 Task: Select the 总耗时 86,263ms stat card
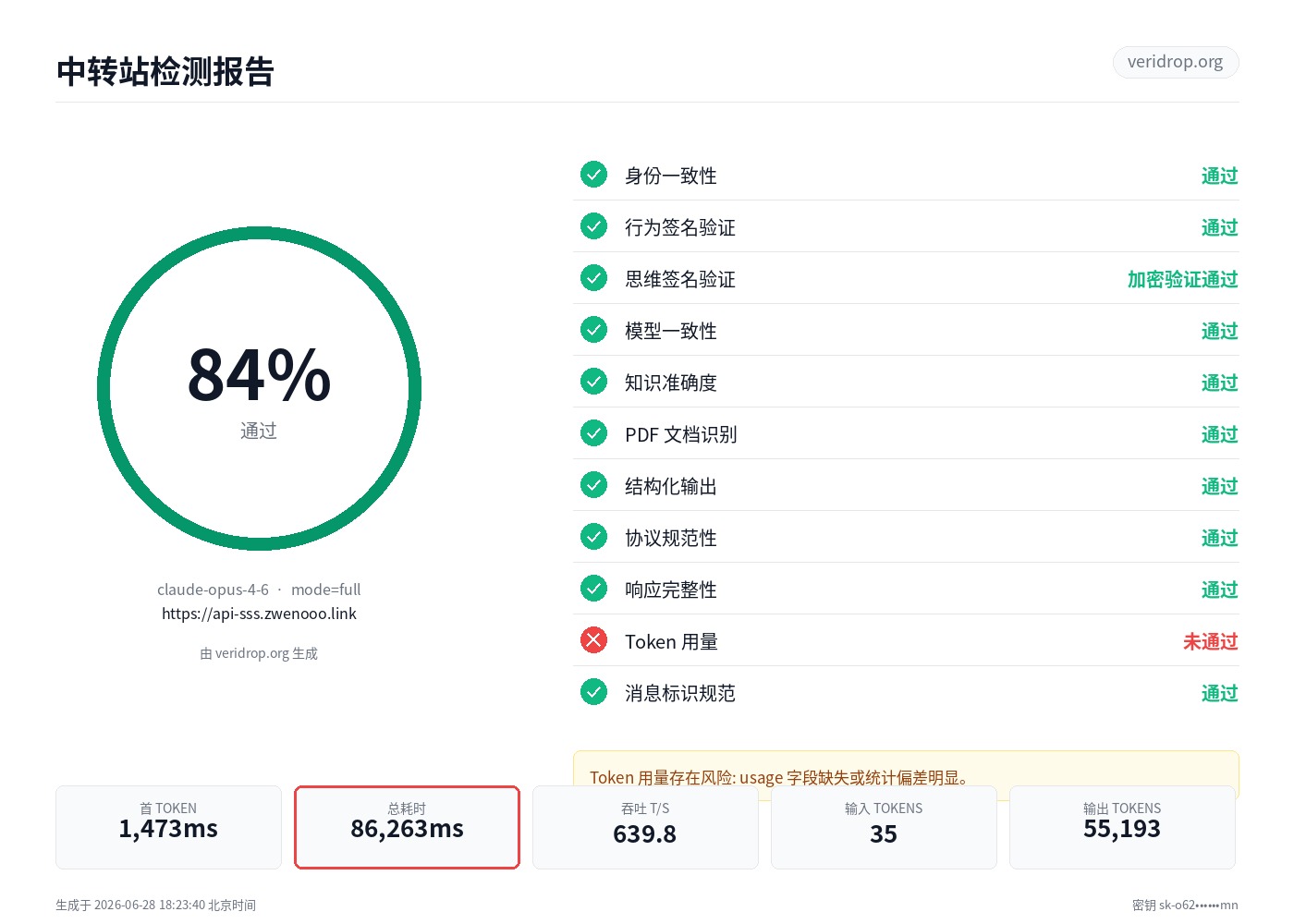pos(408,827)
